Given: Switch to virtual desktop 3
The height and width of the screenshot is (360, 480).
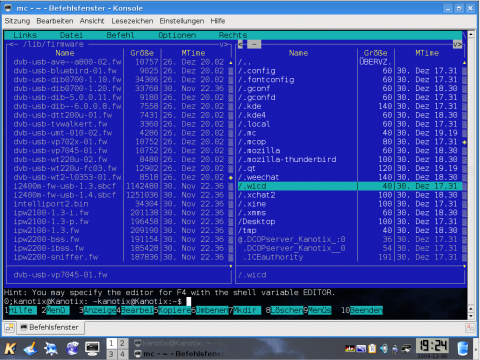Looking at the screenshot, I should (111, 354).
